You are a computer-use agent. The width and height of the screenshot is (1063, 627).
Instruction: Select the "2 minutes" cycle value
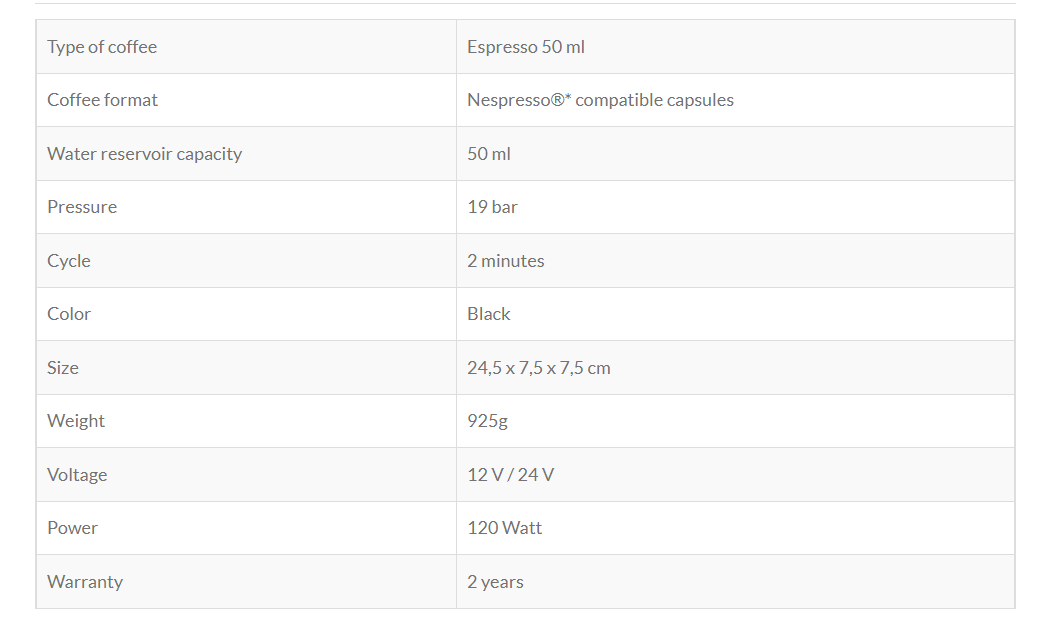(506, 261)
